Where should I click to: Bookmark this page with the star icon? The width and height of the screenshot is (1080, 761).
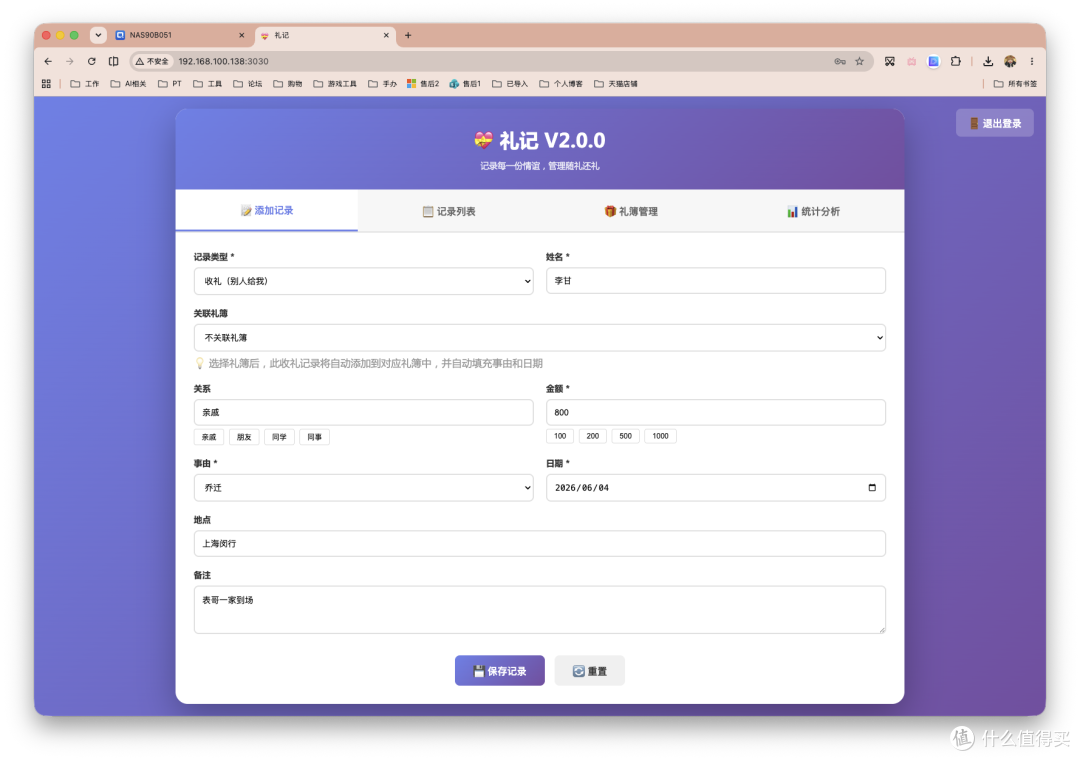[860, 61]
